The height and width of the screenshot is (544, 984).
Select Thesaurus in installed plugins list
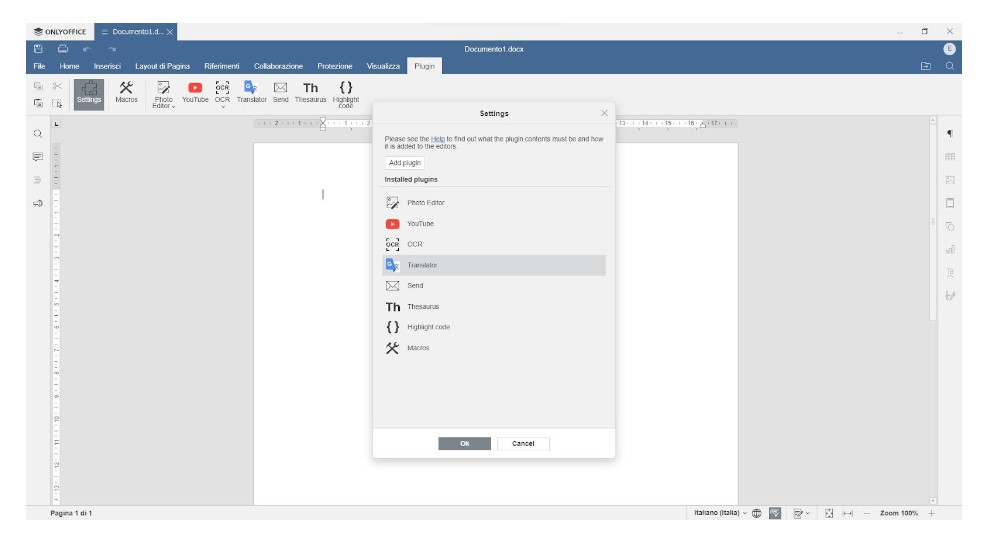point(494,306)
